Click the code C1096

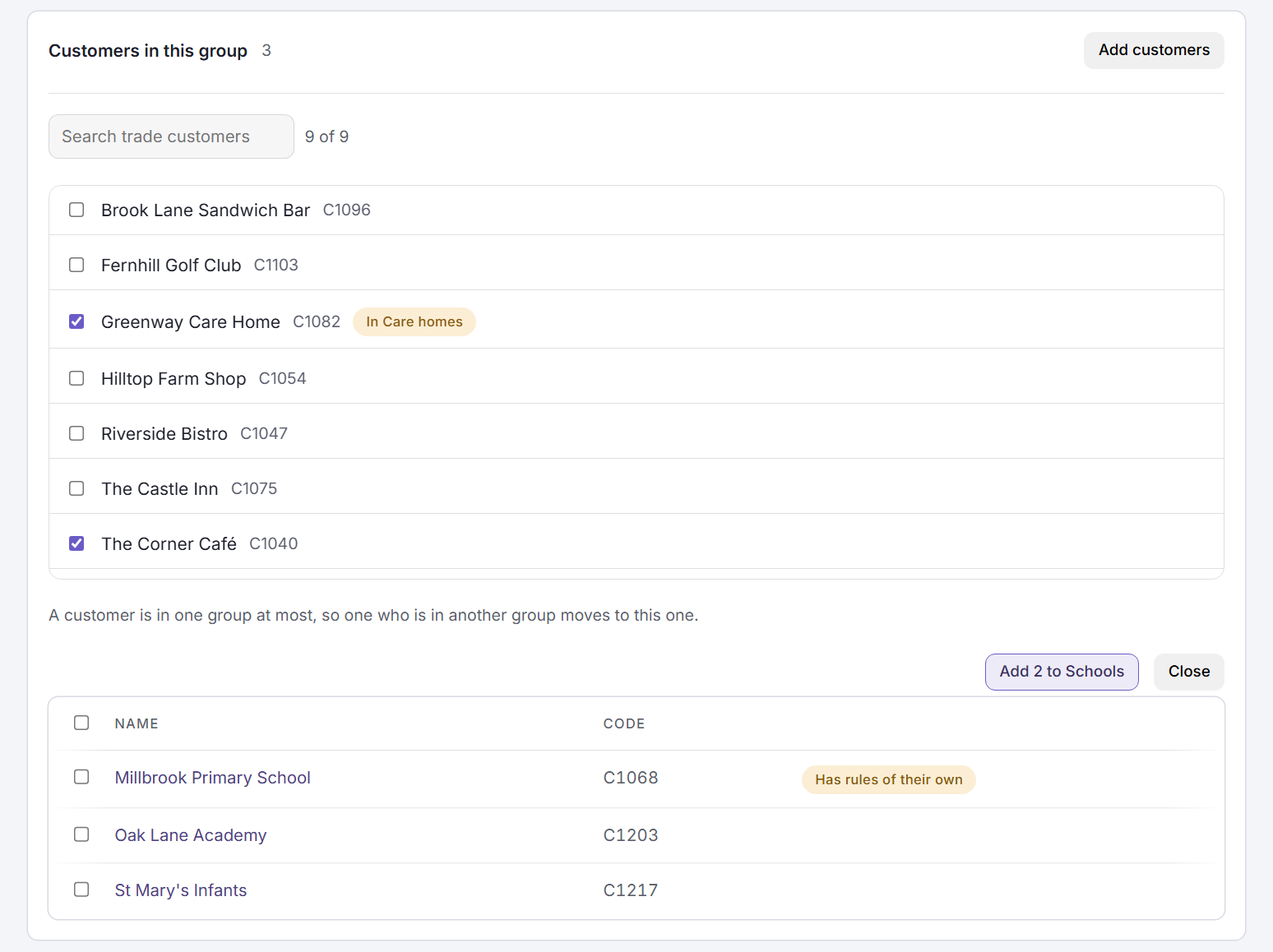[347, 210]
